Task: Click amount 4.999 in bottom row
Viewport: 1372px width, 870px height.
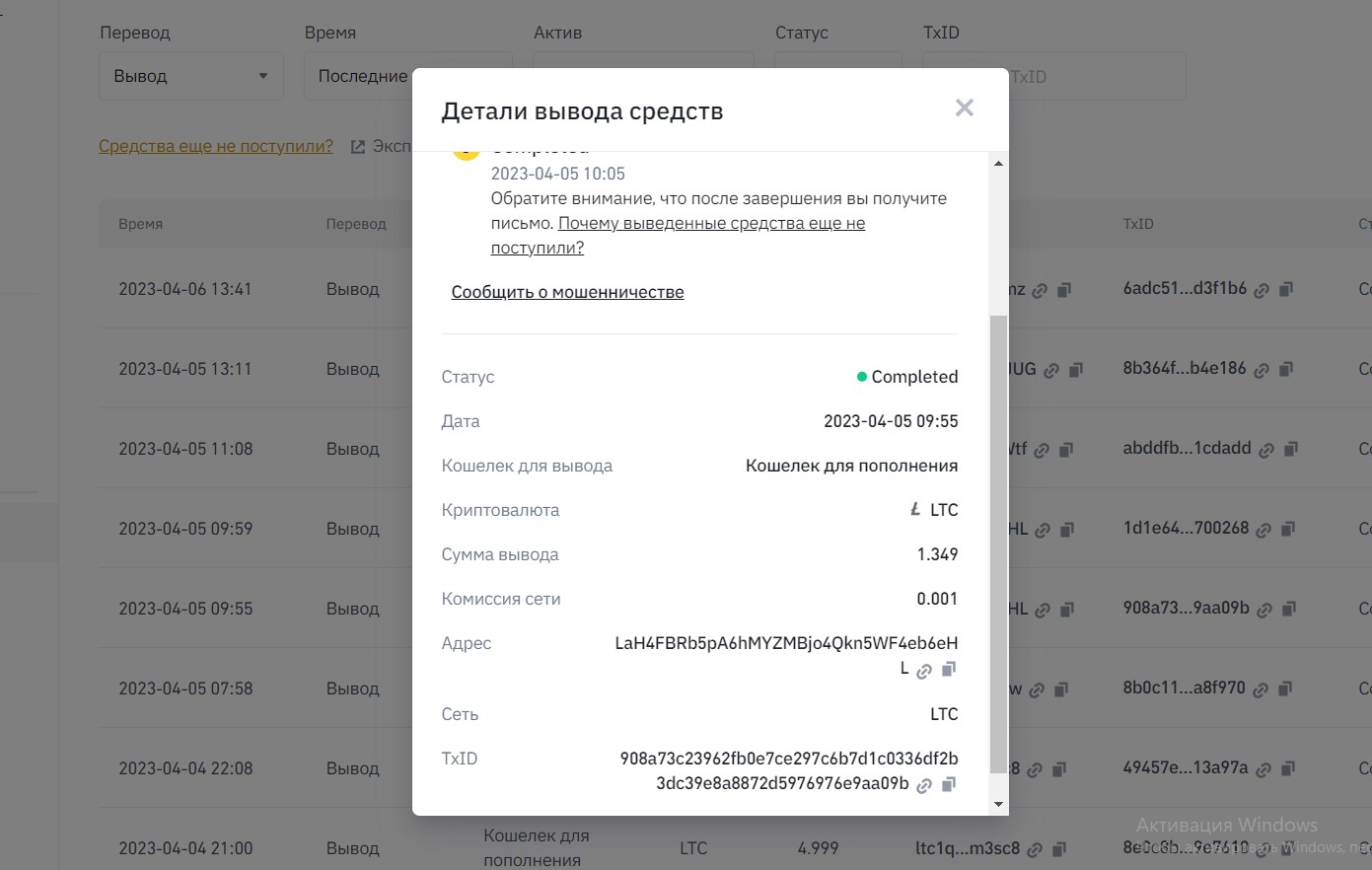Action: [x=818, y=848]
